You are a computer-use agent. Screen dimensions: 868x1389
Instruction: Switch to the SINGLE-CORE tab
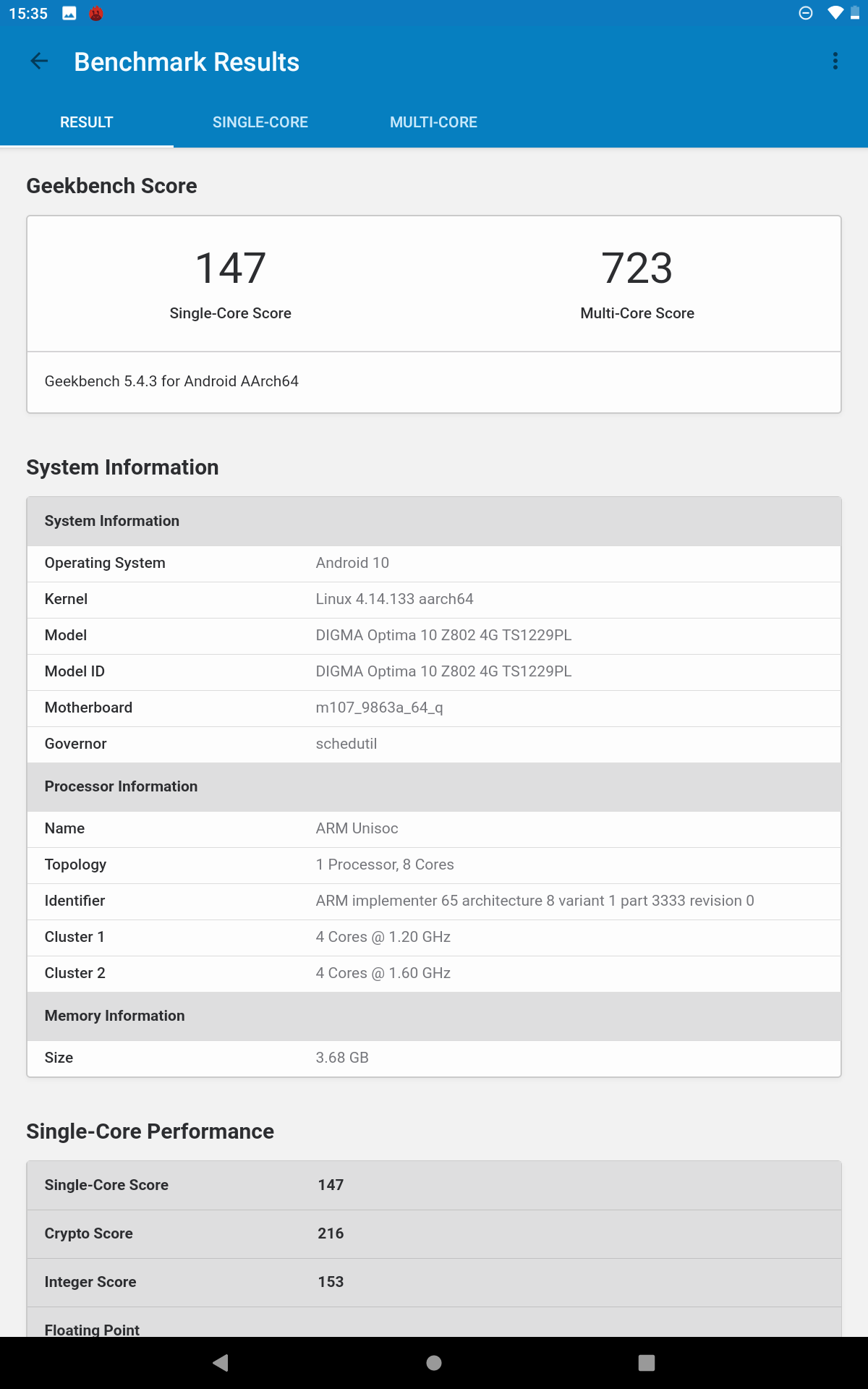coord(260,122)
